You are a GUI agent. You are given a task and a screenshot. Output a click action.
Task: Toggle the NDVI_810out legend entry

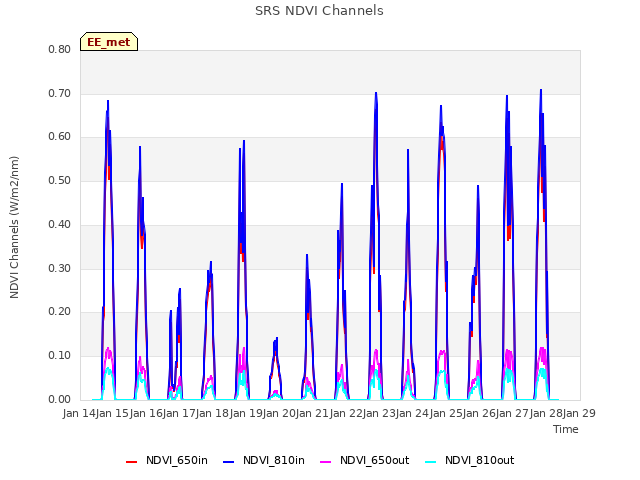pyautogui.click(x=469, y=461)
